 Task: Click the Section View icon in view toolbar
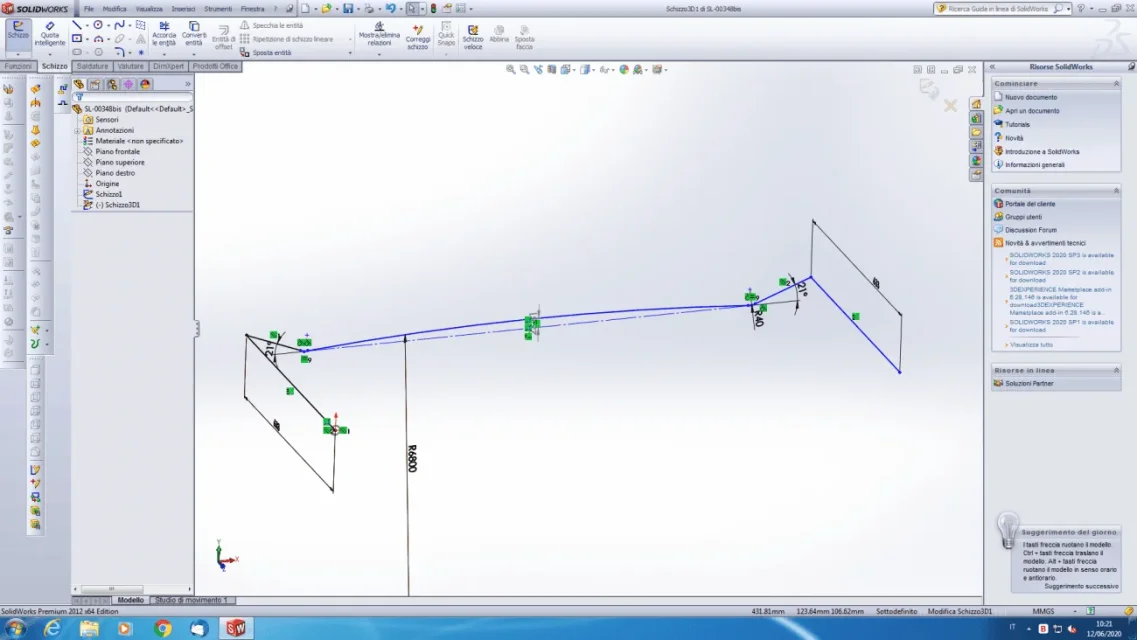click(552, 70)
